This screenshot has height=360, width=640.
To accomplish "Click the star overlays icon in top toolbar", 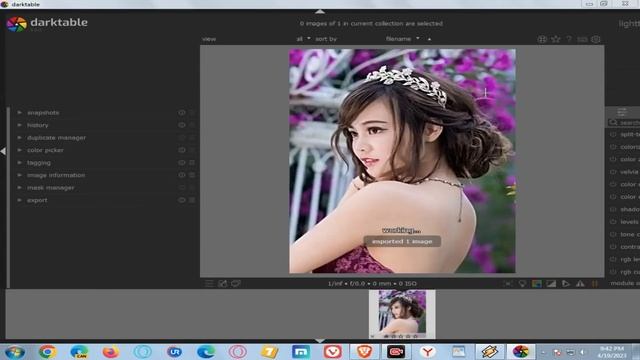I will tap(556, 39).
